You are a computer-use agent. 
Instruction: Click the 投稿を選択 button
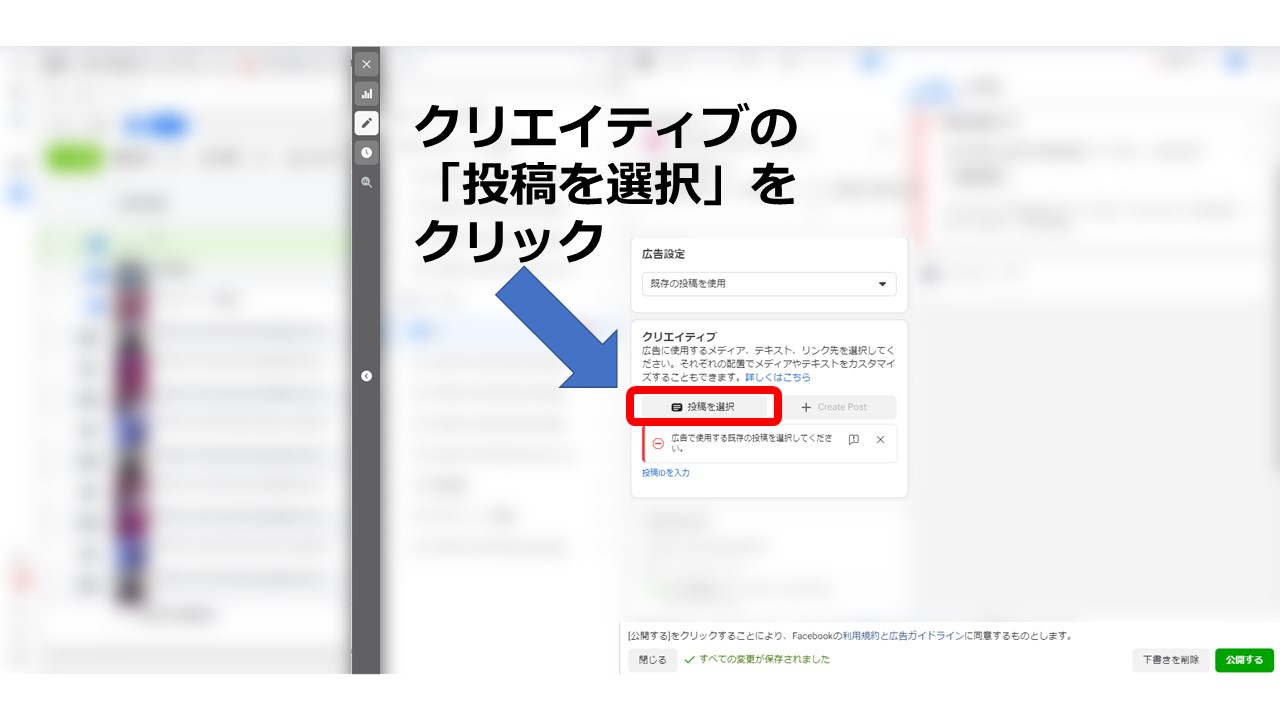(x=704, y=407)
